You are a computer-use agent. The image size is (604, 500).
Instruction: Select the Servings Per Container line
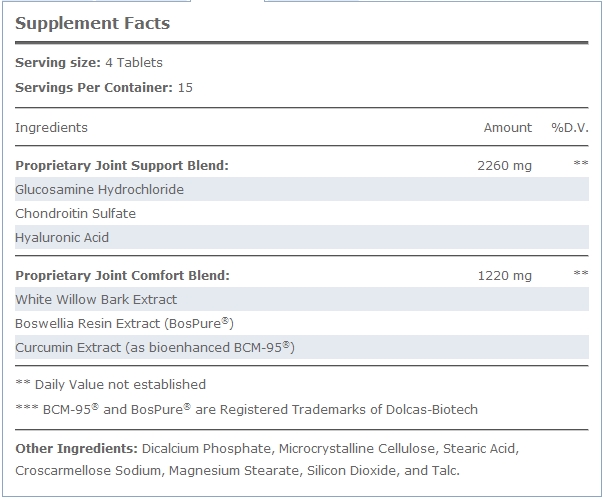104,88
